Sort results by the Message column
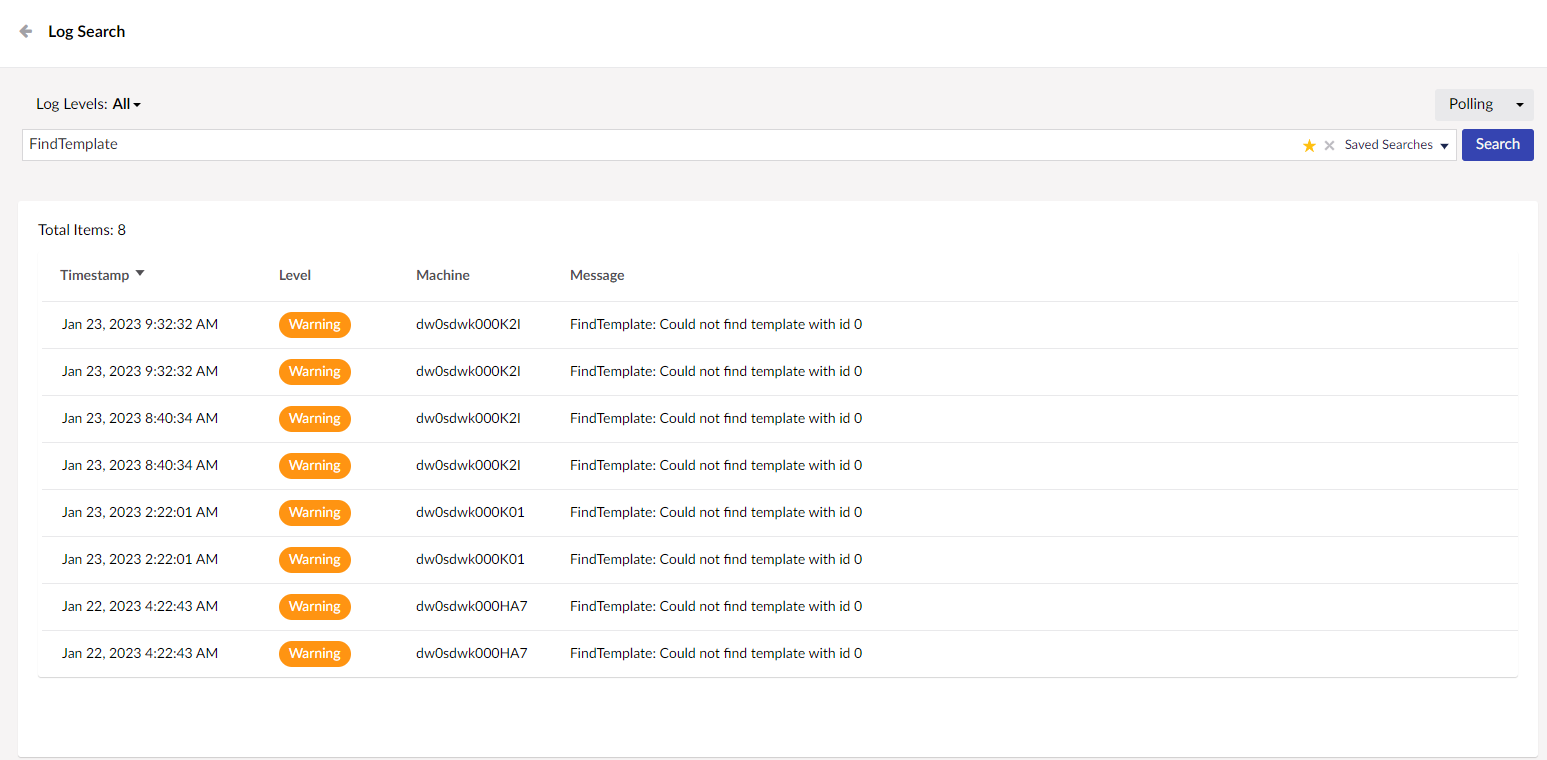The image size is (1547, 760). coord(597,274)
